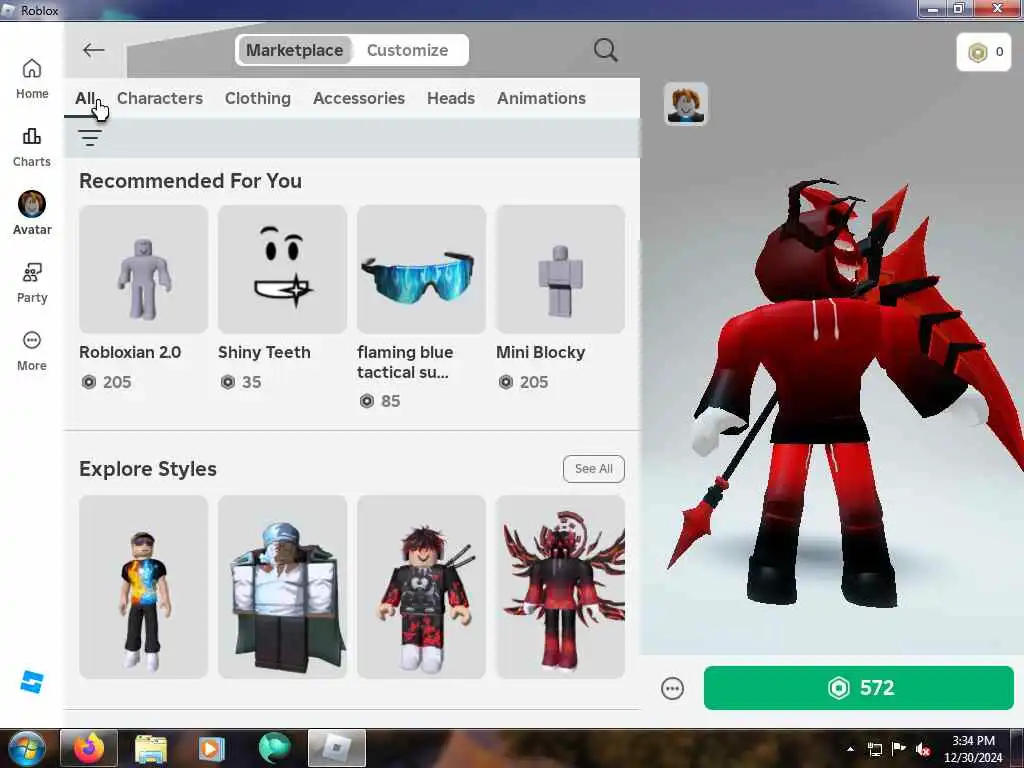The width and height of the screenshot is (1024, 768).
Task: Click the muted volume tray icon
Action: coord(923,750)
